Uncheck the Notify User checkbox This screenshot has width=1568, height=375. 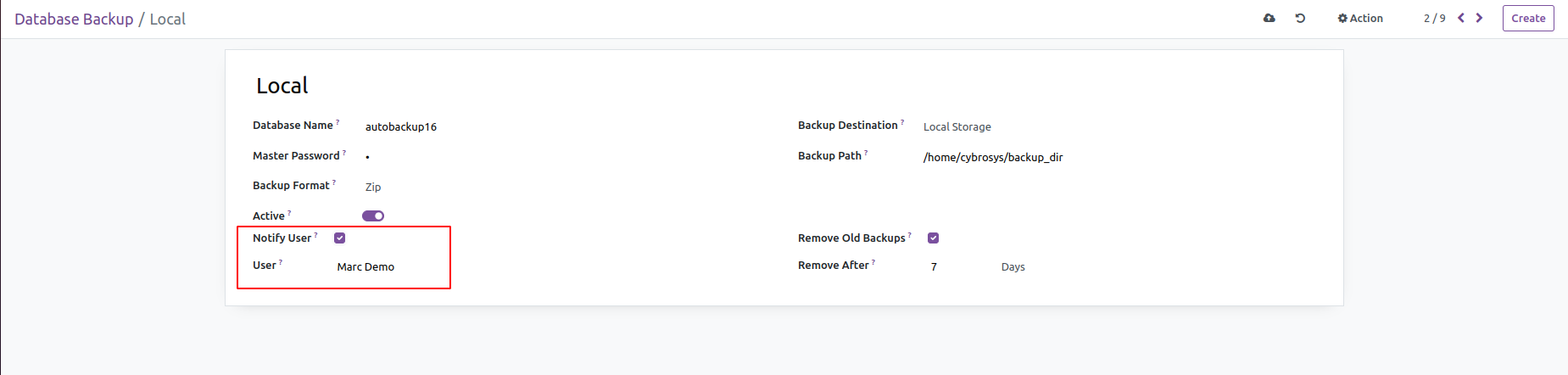coord(340,238)
